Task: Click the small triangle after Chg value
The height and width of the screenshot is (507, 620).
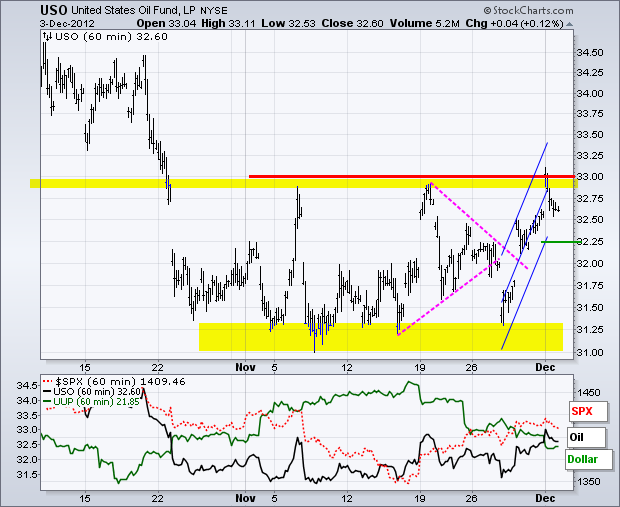Action: tap(569, 24)
